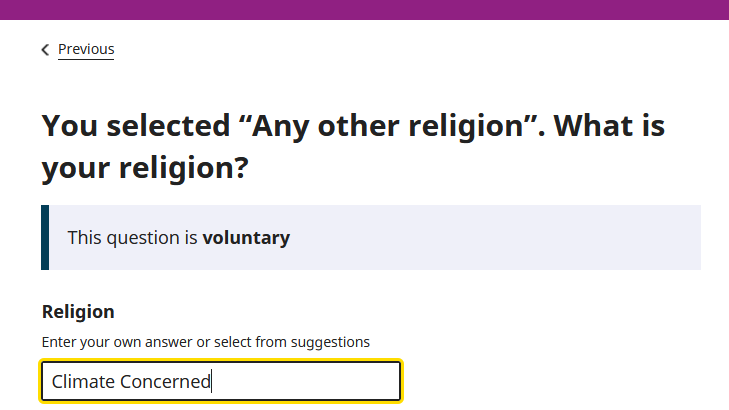Go back using the Previous link
The image size is (729, 410).
point(86,49)
